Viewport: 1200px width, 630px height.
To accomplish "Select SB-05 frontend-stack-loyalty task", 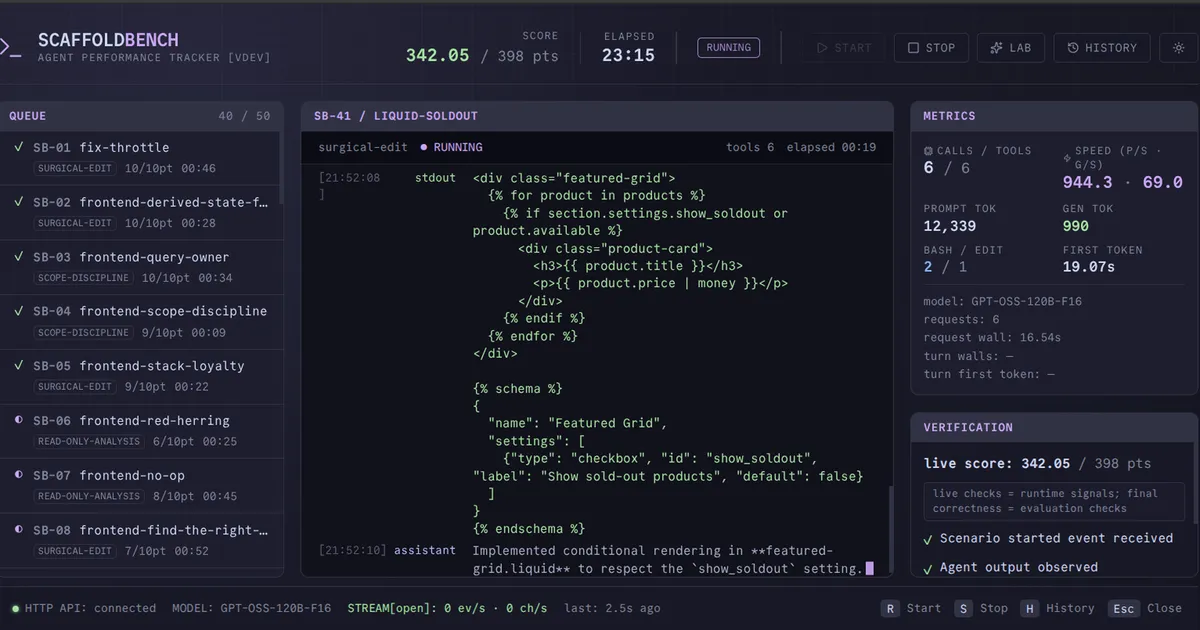I will coord(141,376).
